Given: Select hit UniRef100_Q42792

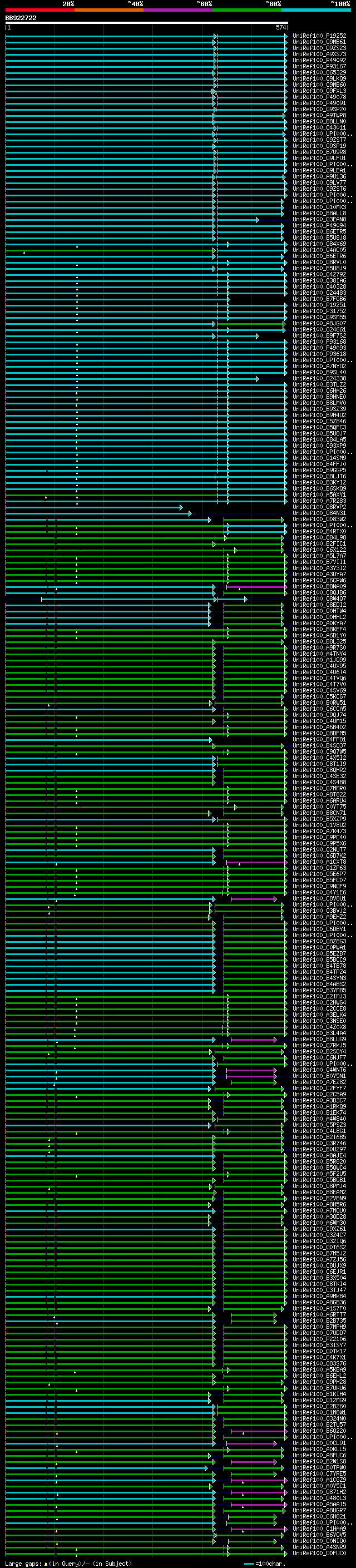Looking at the screenshot, I should tap(319, 275).
